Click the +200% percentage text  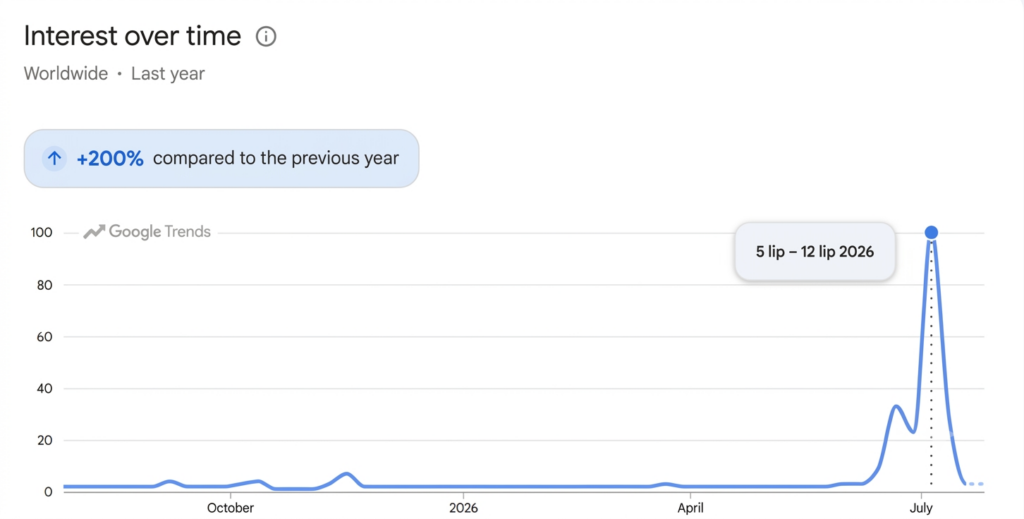(x=110, y=159)
